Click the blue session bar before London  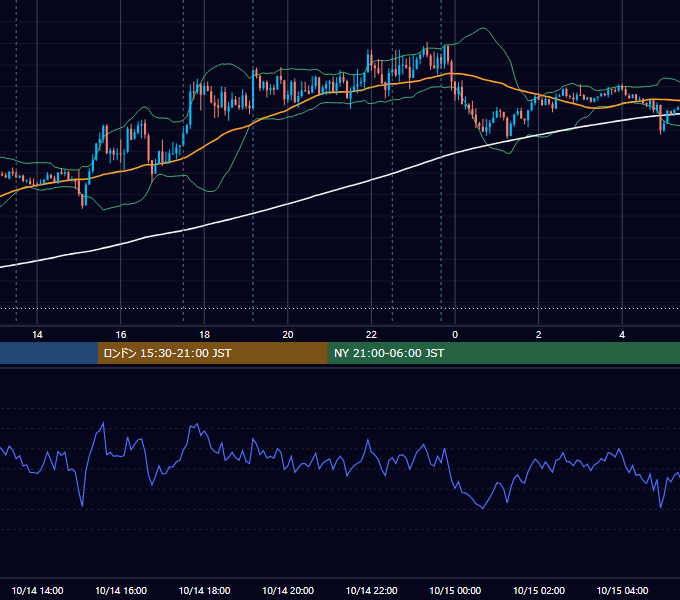pyautogui.click(x=49, y=353)
